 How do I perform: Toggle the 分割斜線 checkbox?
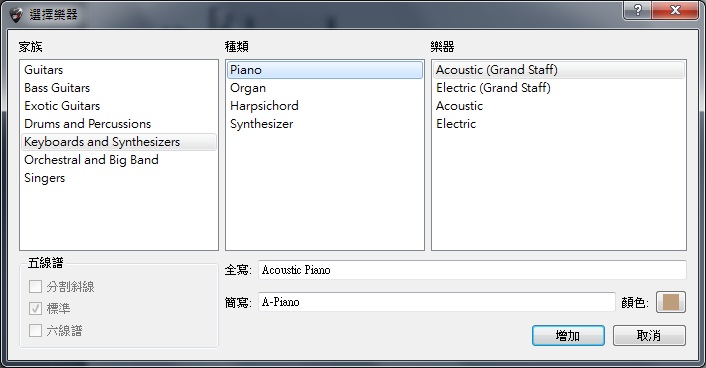pyautogui.click(x=35, y=286)
